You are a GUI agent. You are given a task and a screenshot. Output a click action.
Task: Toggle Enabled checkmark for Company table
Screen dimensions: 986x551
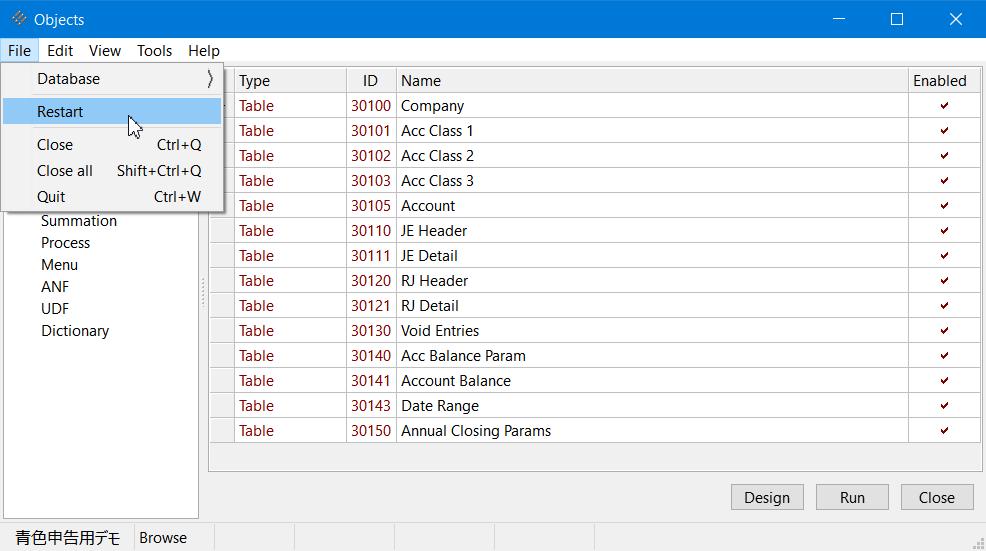pos(944,106)
